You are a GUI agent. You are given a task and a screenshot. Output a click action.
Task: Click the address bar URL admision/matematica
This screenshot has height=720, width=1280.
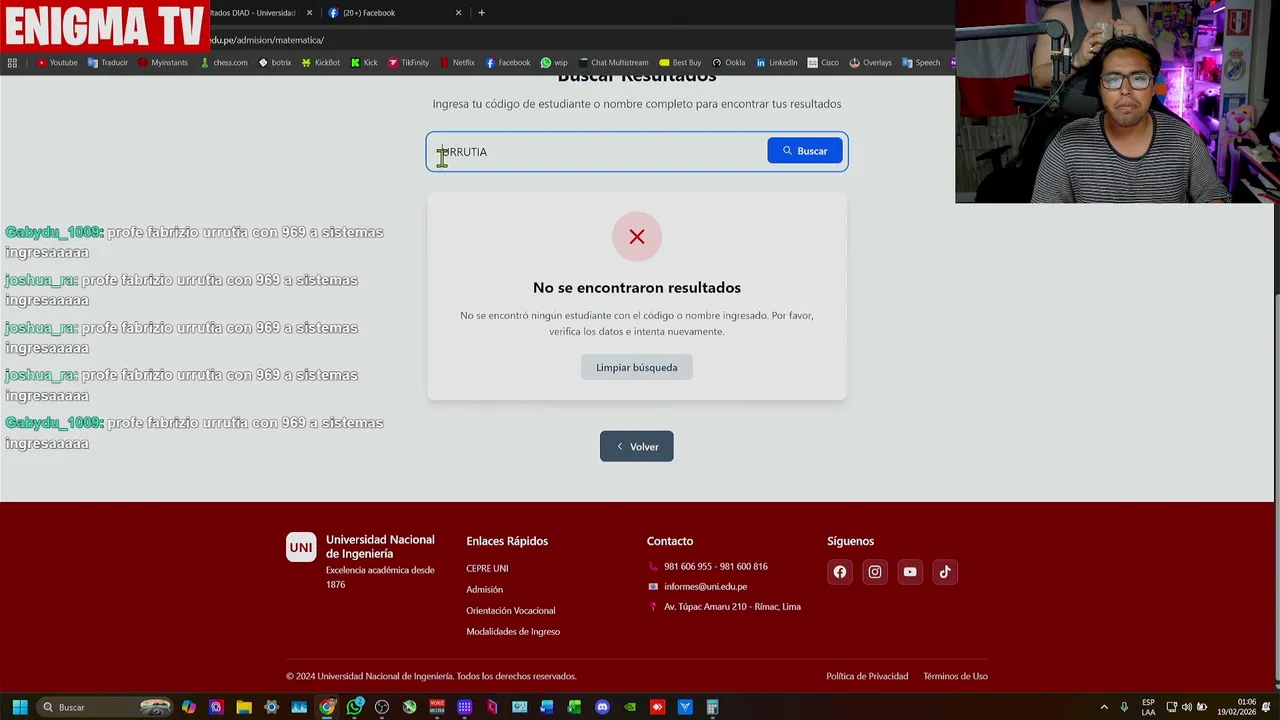(x=268, y=40)
